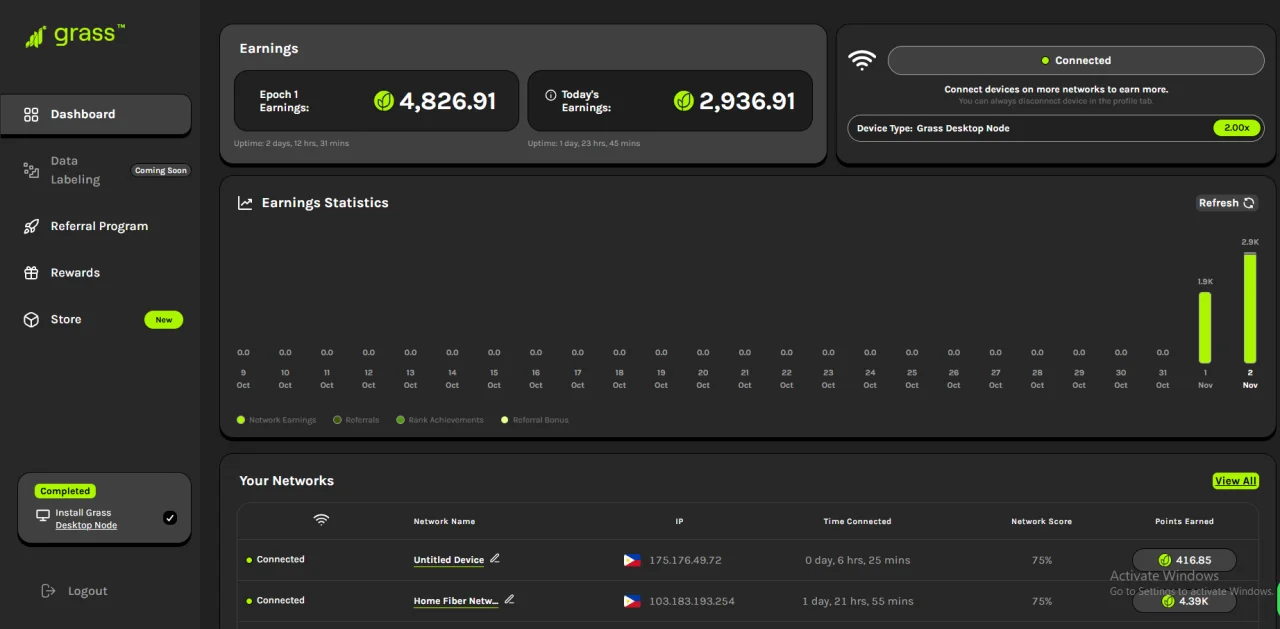Click the Connected status button
This screenshot has height=629, width=1280.
[x=1076, y=60]
